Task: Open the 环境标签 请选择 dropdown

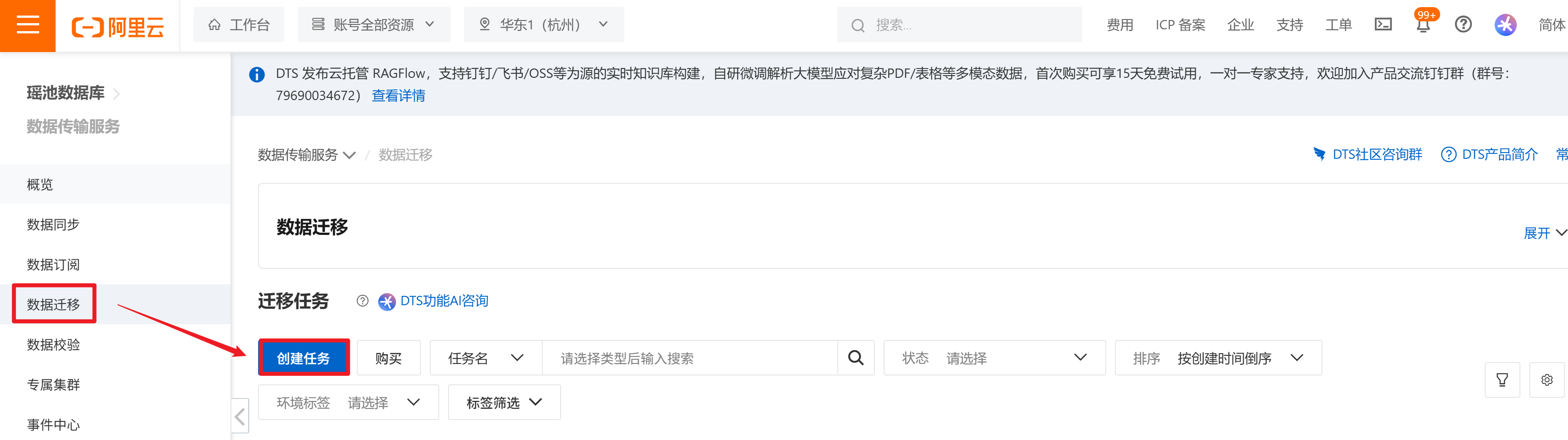Action: (348, 402)
